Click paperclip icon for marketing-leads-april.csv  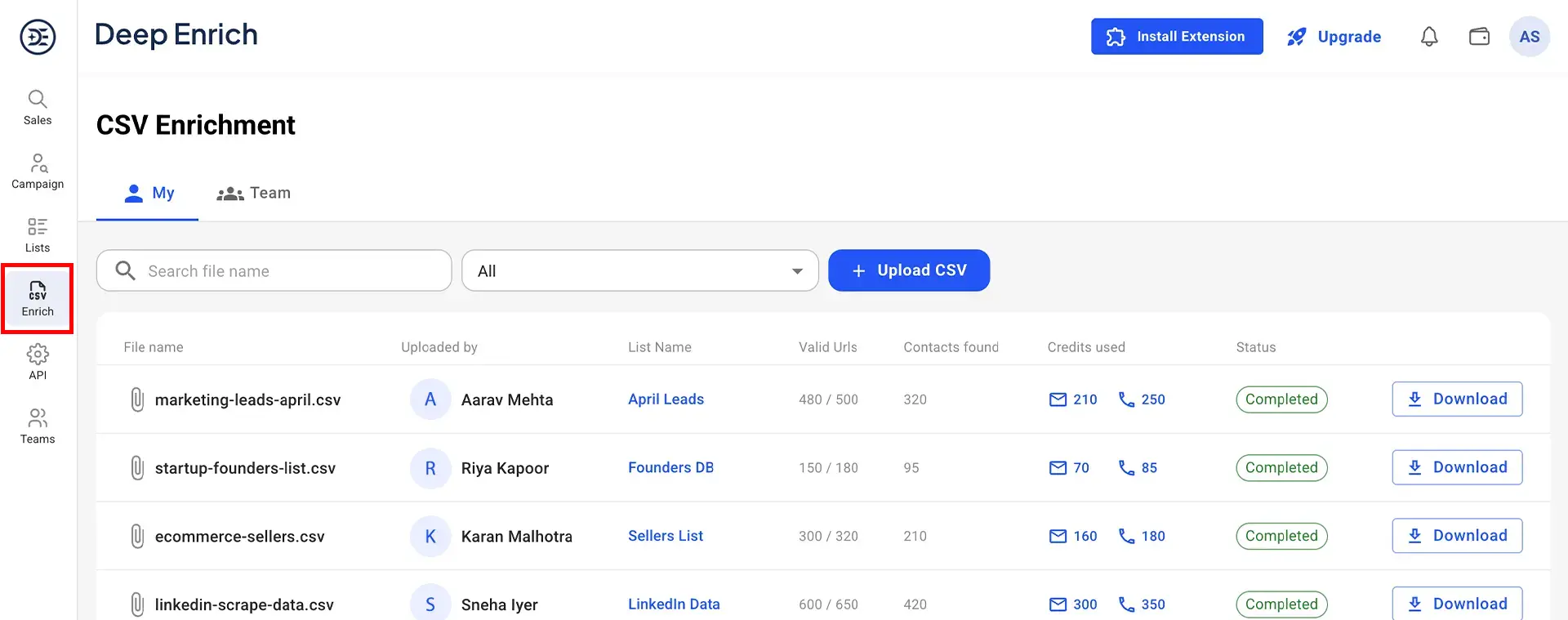[x=137, y=399]
